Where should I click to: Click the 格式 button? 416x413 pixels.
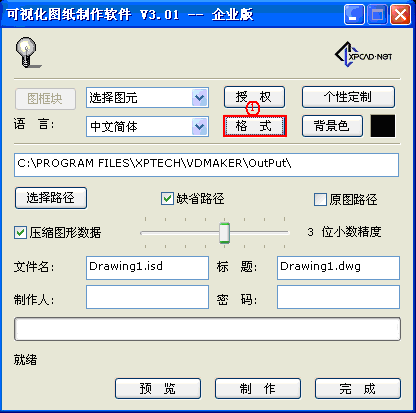(255, 126)
